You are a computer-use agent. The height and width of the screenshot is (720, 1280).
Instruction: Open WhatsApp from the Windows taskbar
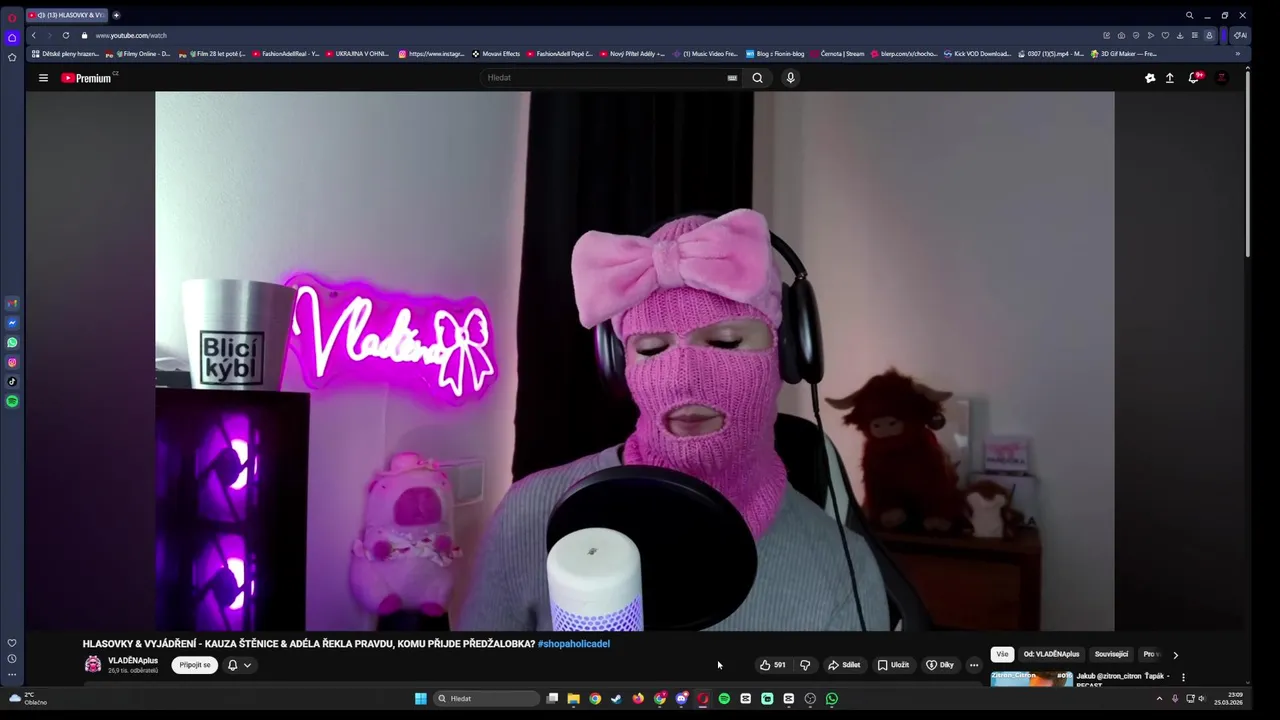tap(832, 699)
